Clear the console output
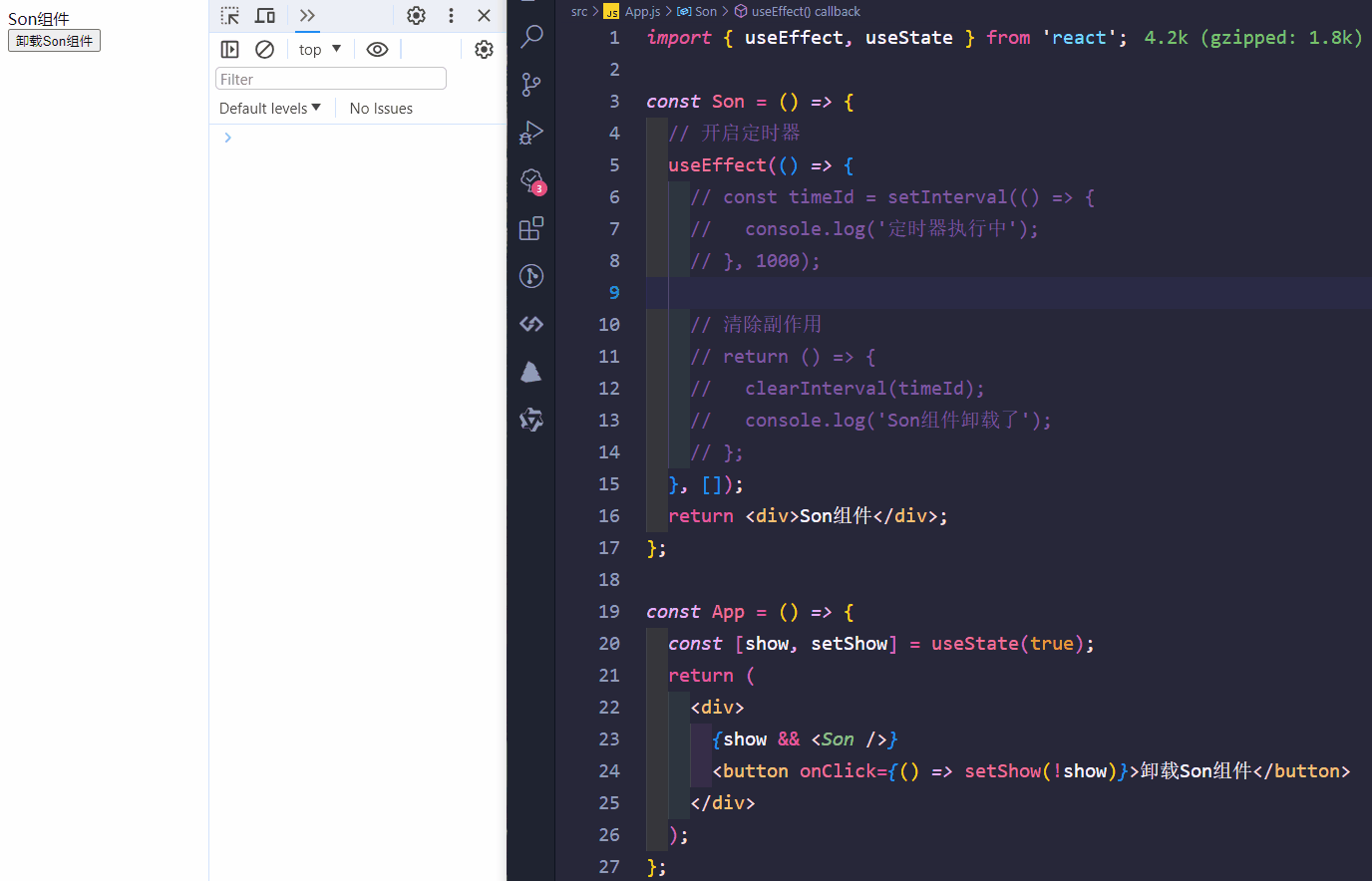This screenshot has width=1372, height=881. click(264, 49)
